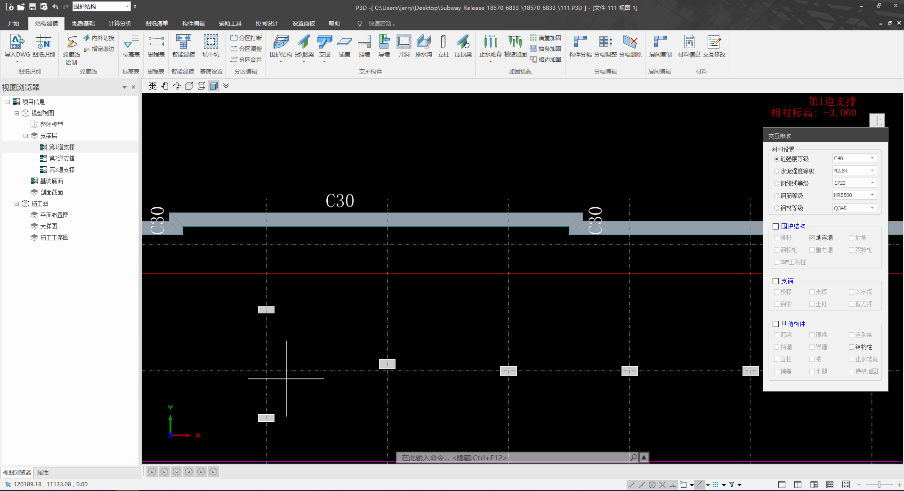Image resolution: width=904 pixels, height=491 pixels.
Task: Toggle the checked checkbox in enclosure structure group
Action: [x=811, y=237]
